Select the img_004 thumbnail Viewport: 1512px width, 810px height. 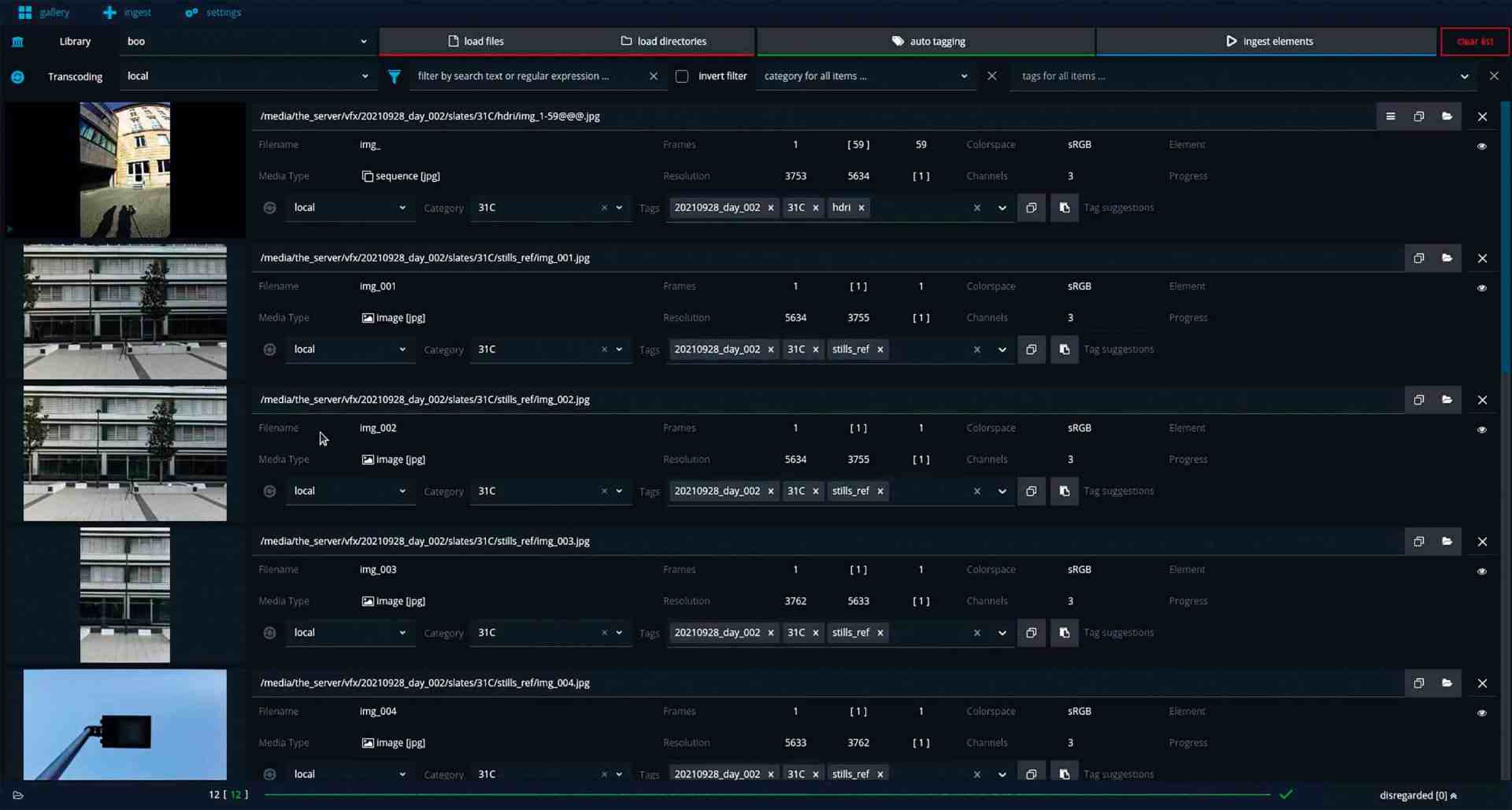click(x=124, y=724)
